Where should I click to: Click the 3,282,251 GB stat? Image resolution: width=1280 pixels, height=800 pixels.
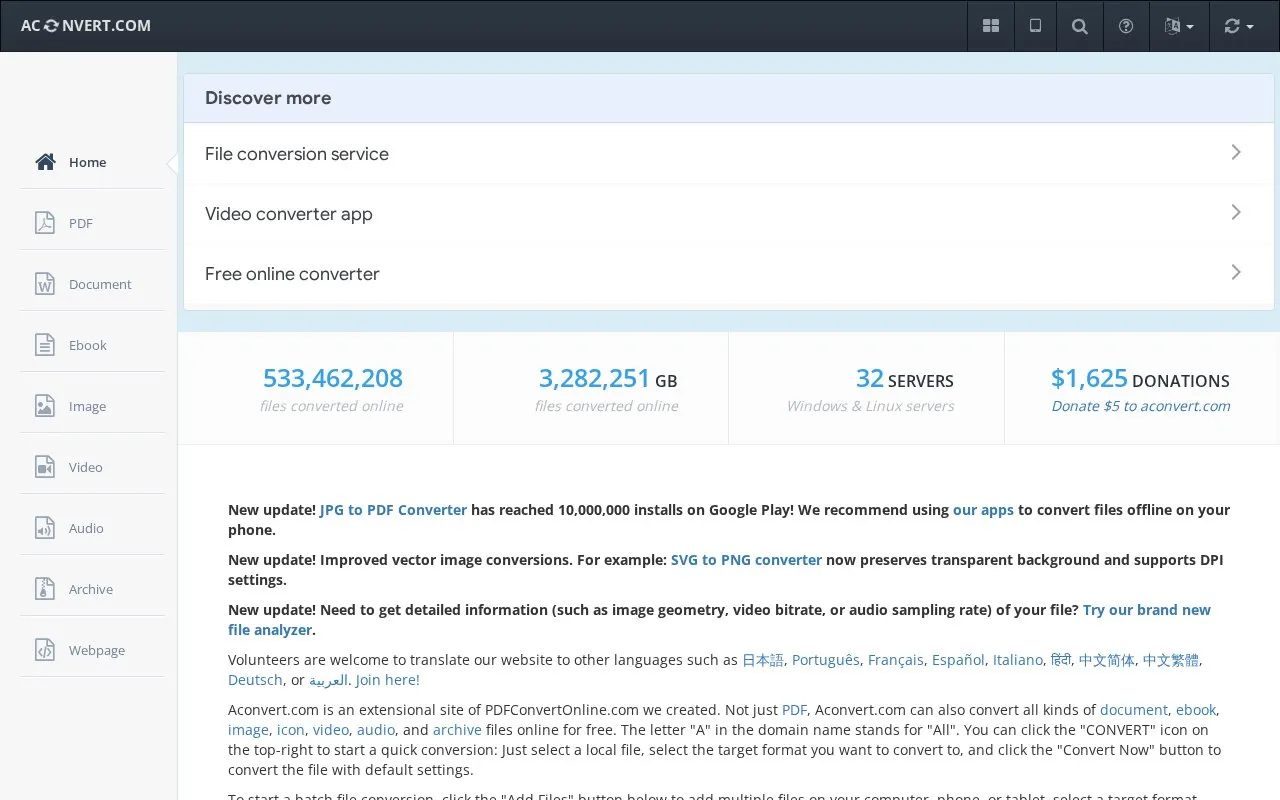point(608,379)
